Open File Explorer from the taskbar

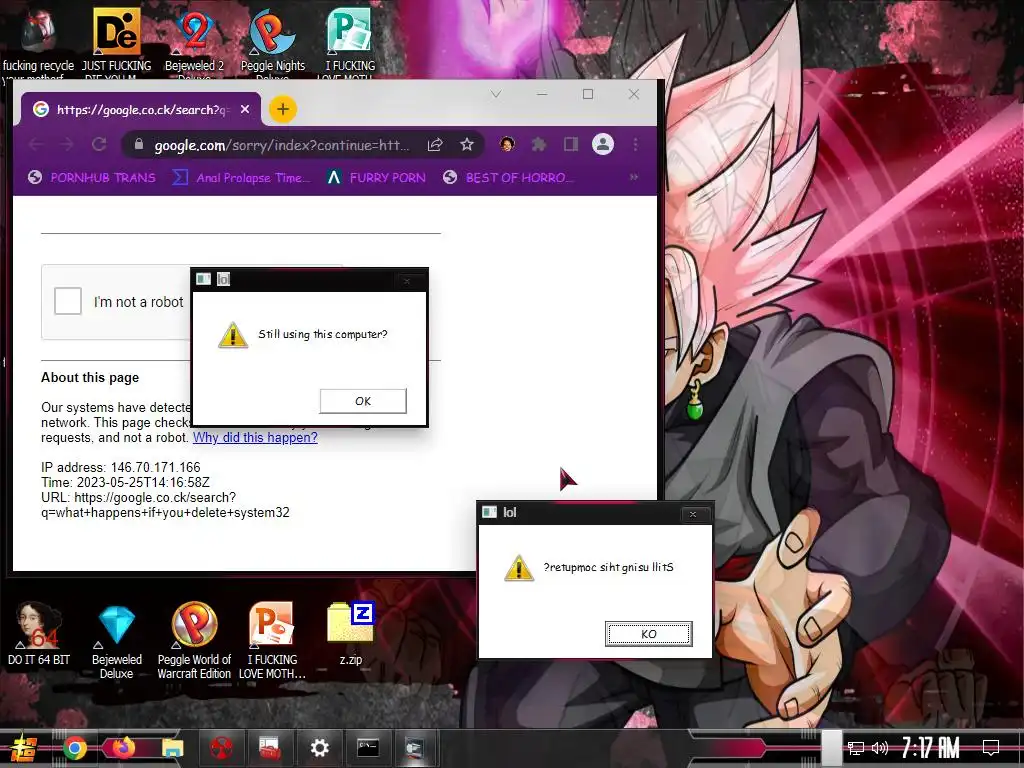pyautogui.click(x=172, y=748)
